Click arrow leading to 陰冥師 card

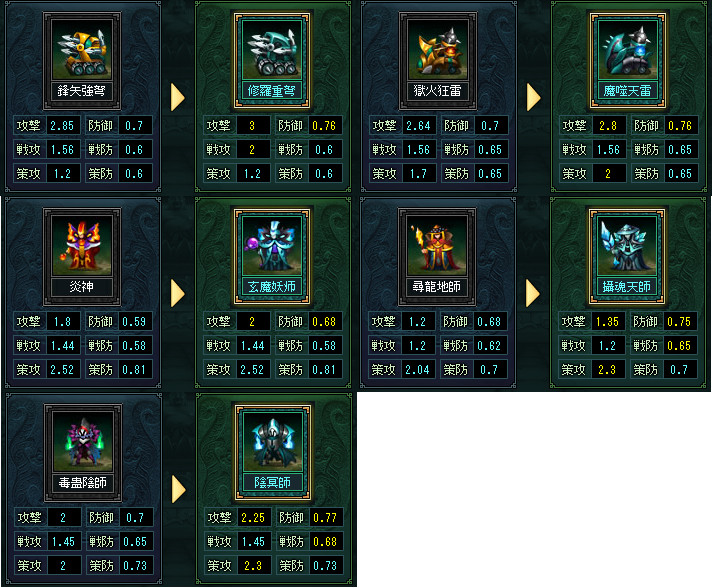(178, 489)
